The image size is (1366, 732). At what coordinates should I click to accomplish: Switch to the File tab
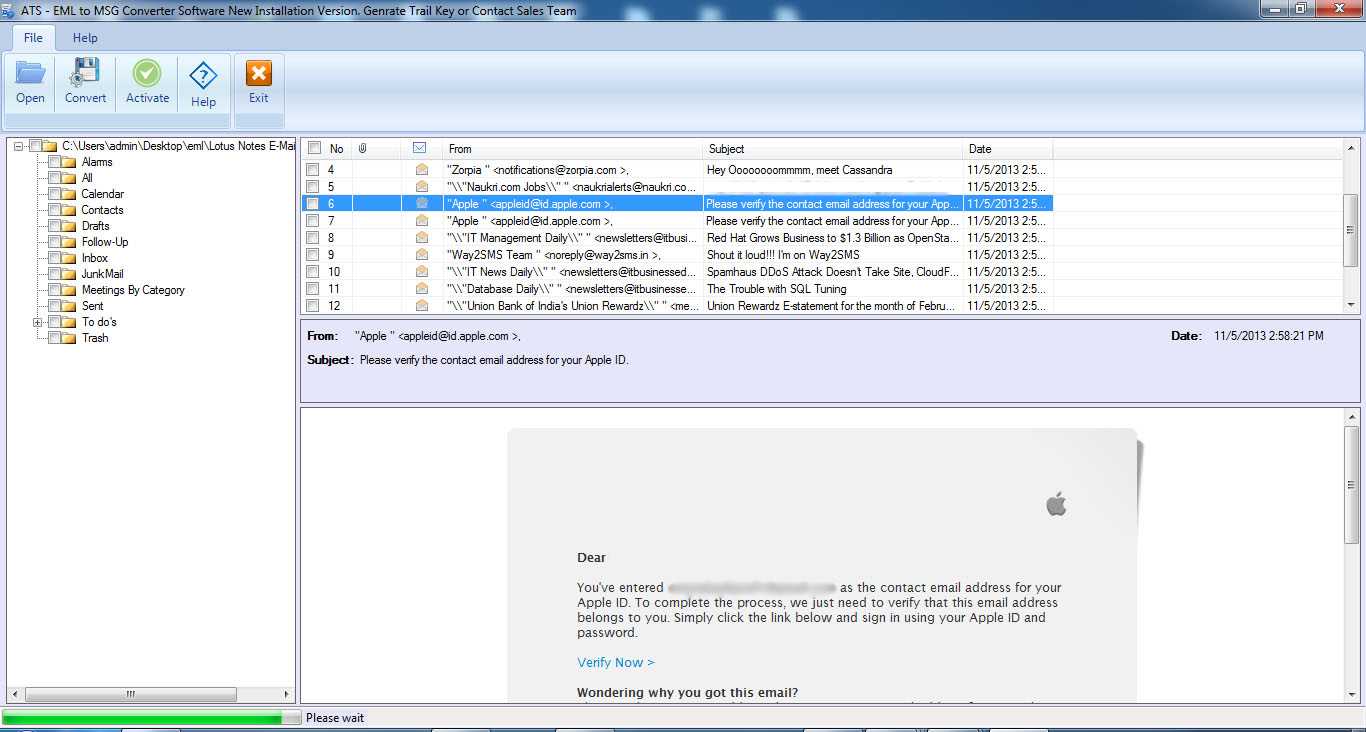pos(33,37)
